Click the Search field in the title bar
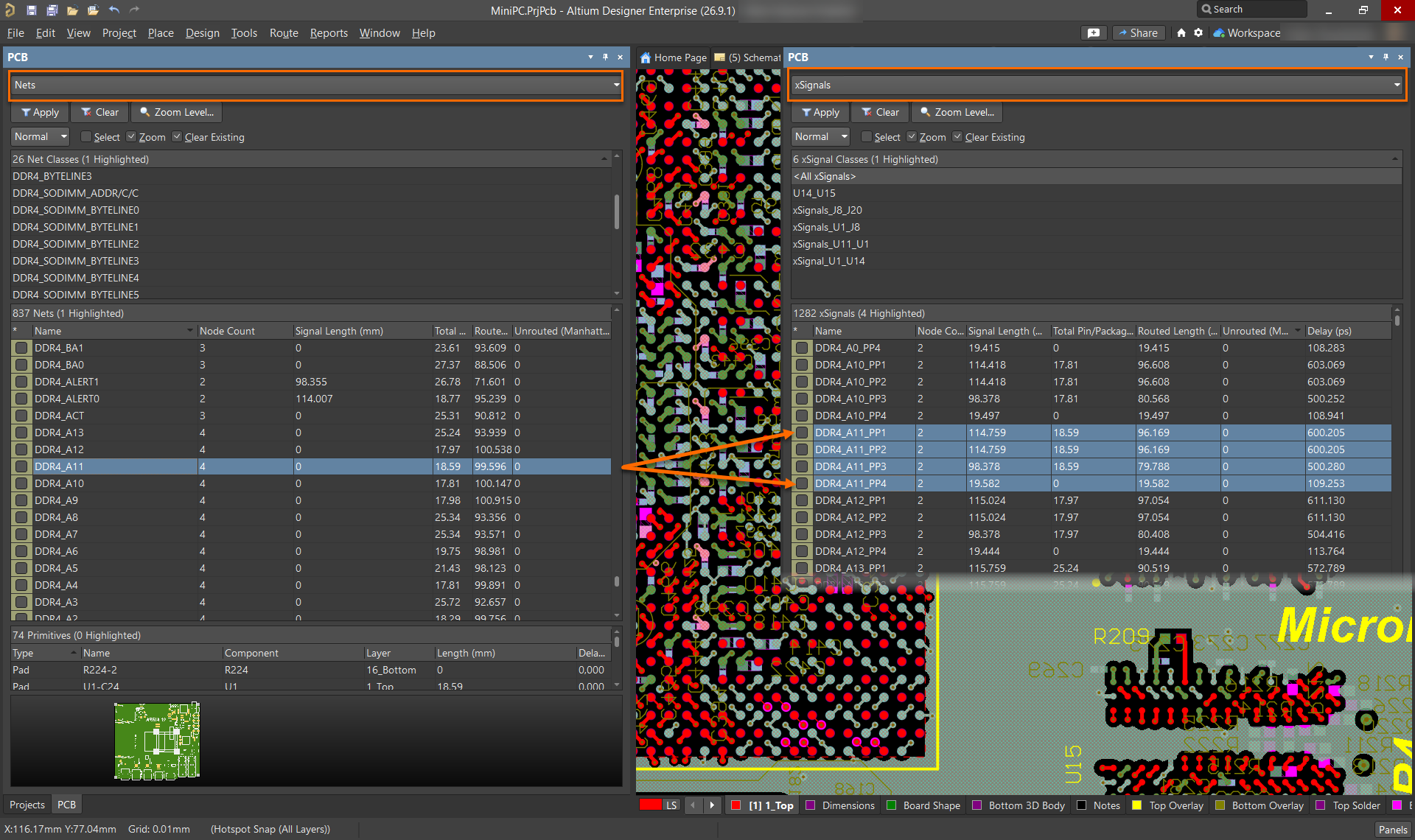 [x=1251, y=10]
